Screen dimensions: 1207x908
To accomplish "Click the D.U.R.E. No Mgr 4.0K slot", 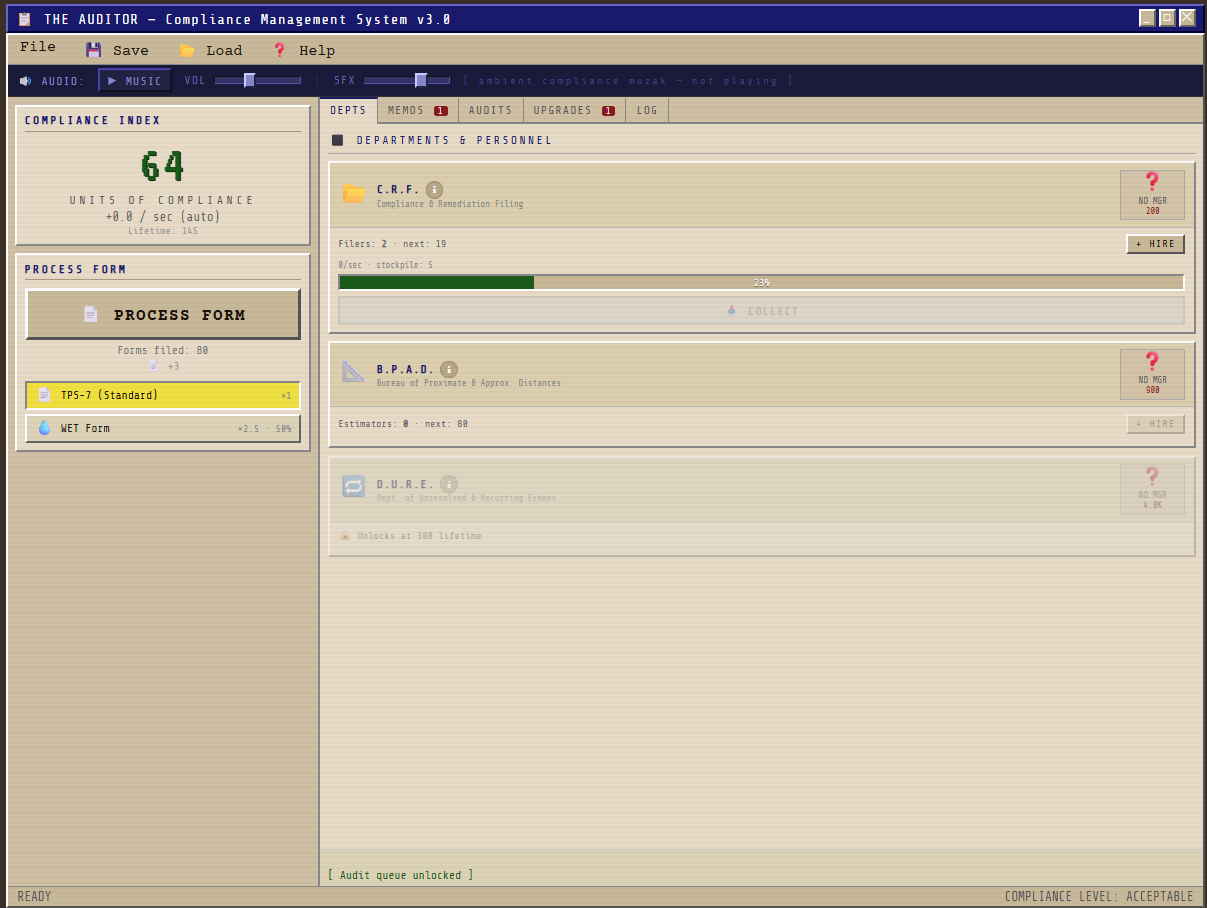I will click(1152, 489).
